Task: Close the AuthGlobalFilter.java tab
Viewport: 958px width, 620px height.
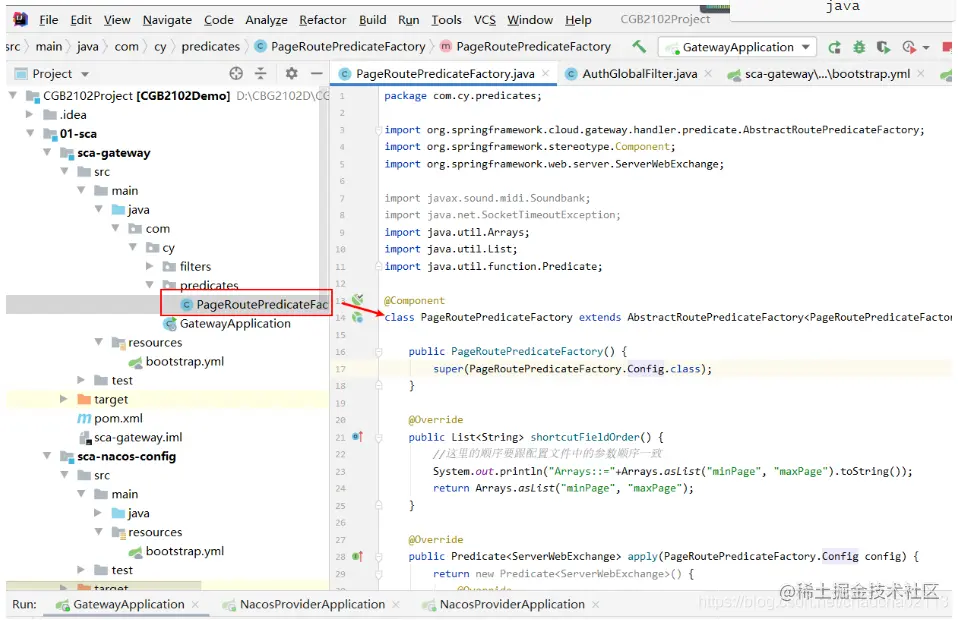Action: click(x=708, y=73)
